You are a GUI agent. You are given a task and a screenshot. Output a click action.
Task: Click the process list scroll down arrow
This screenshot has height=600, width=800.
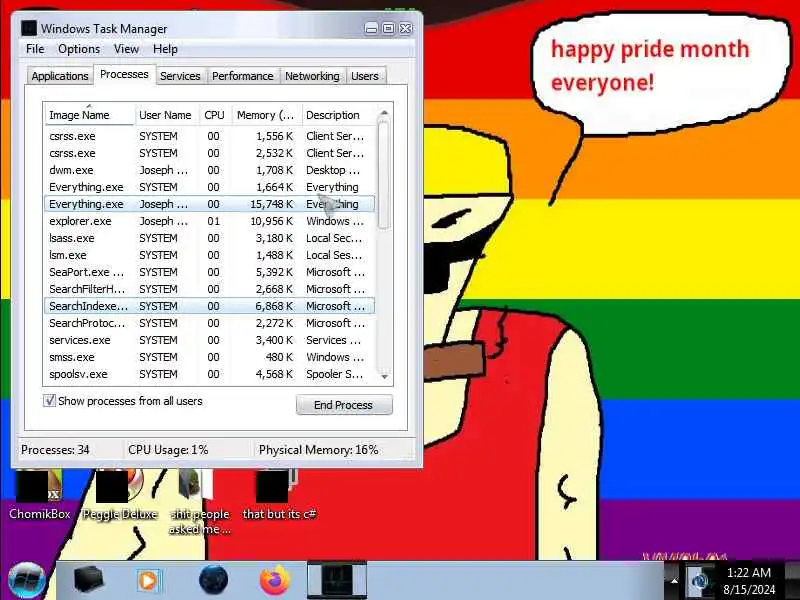(x=385, y=377)
